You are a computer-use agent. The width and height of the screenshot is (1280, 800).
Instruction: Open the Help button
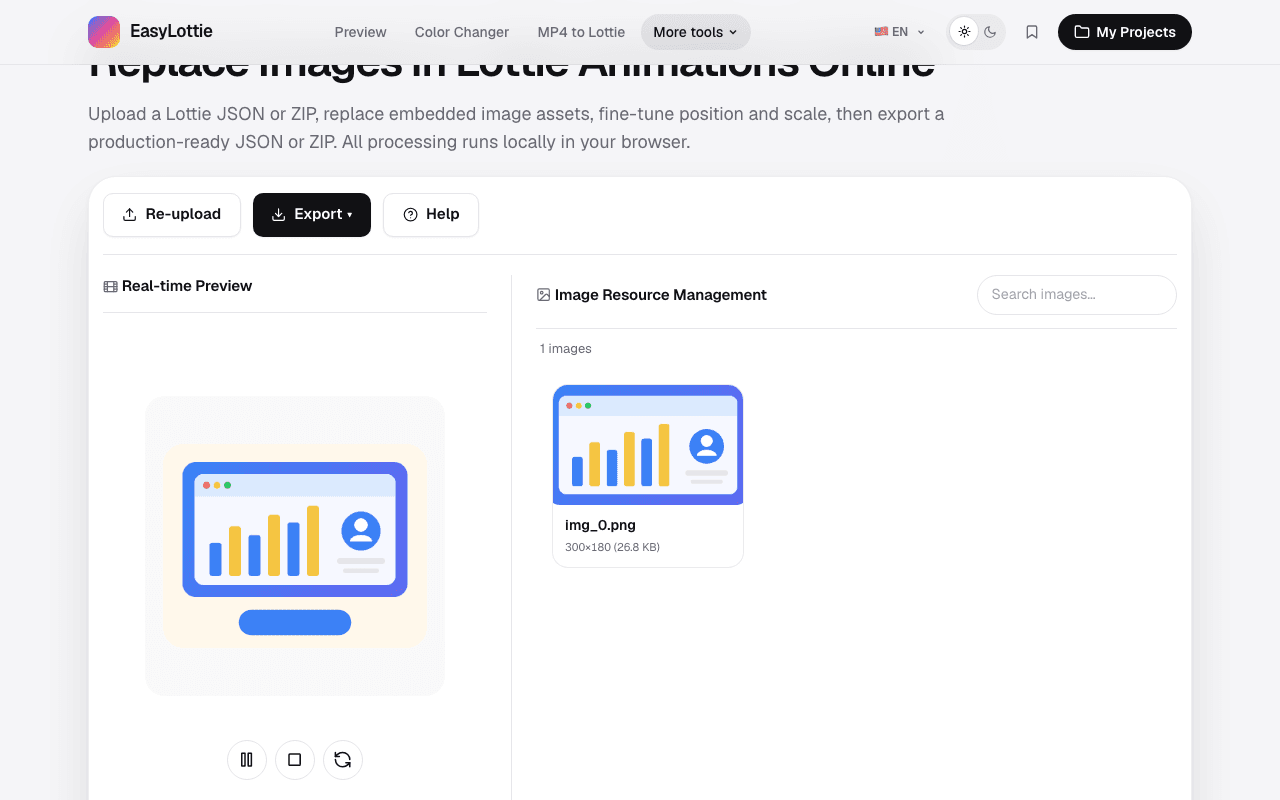(x=431, y=215)
